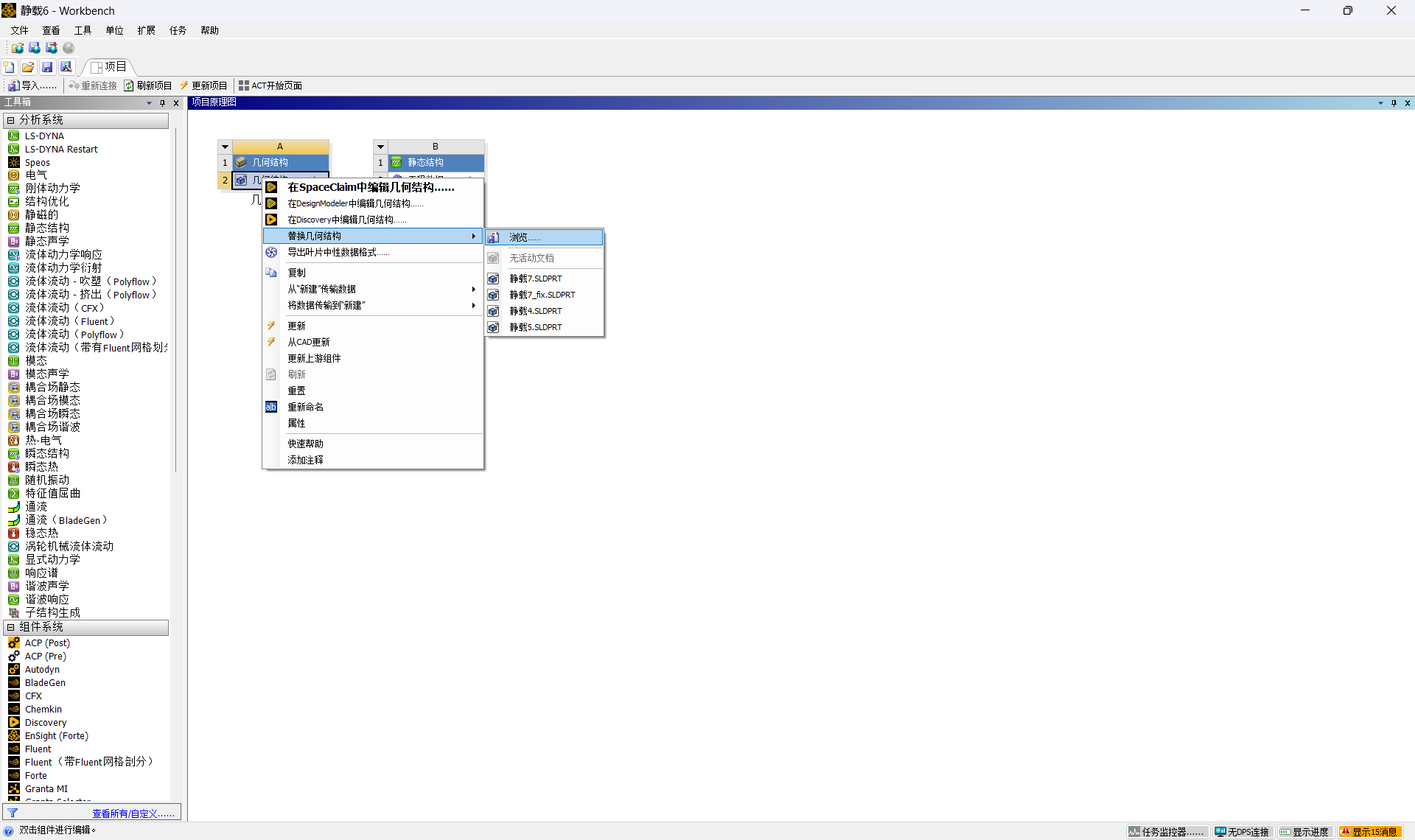Click the save project floppy icon
The image size is (1415, 840).
(x=47, y=67)
